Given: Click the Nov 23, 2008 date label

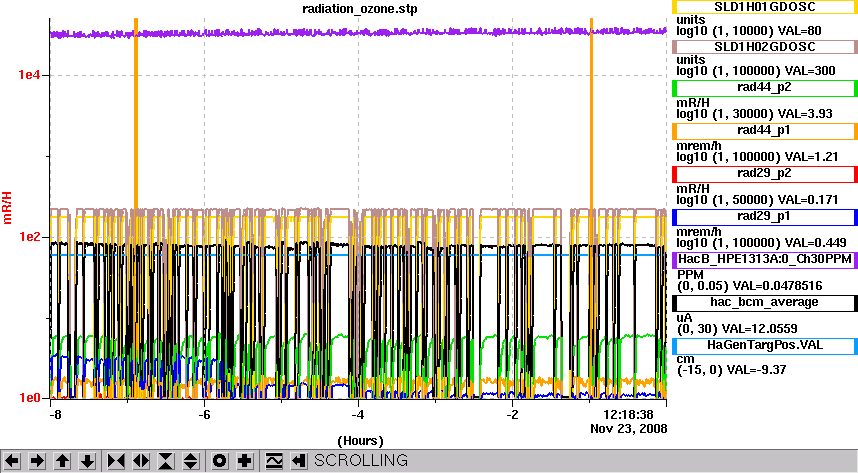Looking at the screenshot, I should click(x=629, y=429).
